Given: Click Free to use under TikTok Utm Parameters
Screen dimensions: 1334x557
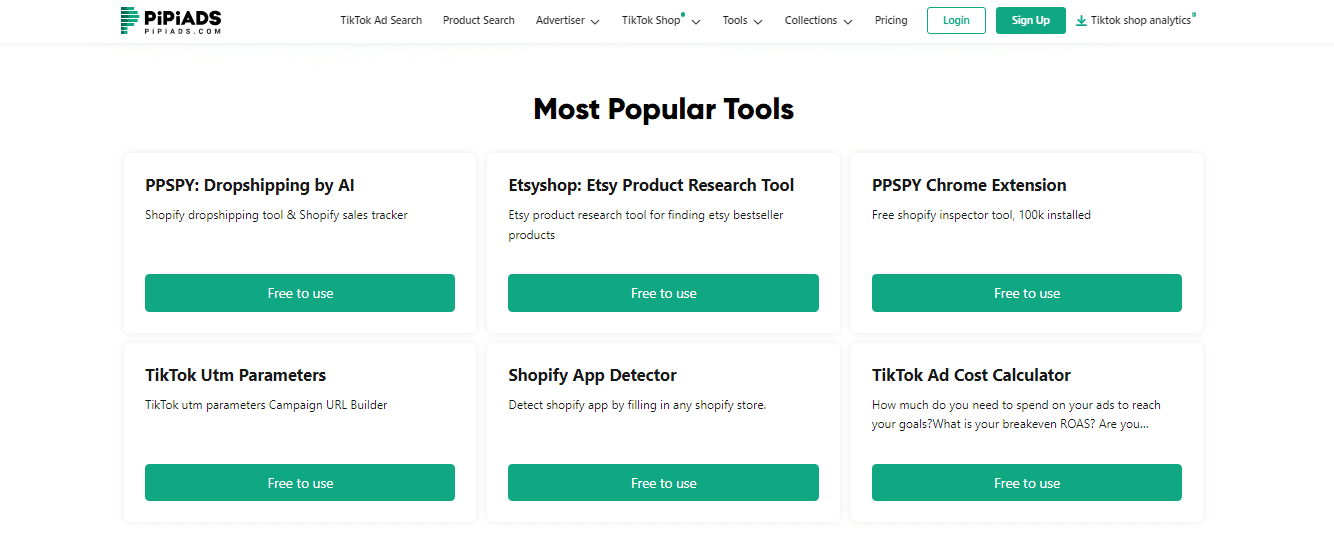Looking at the screenshot, I should coord(300,483).
